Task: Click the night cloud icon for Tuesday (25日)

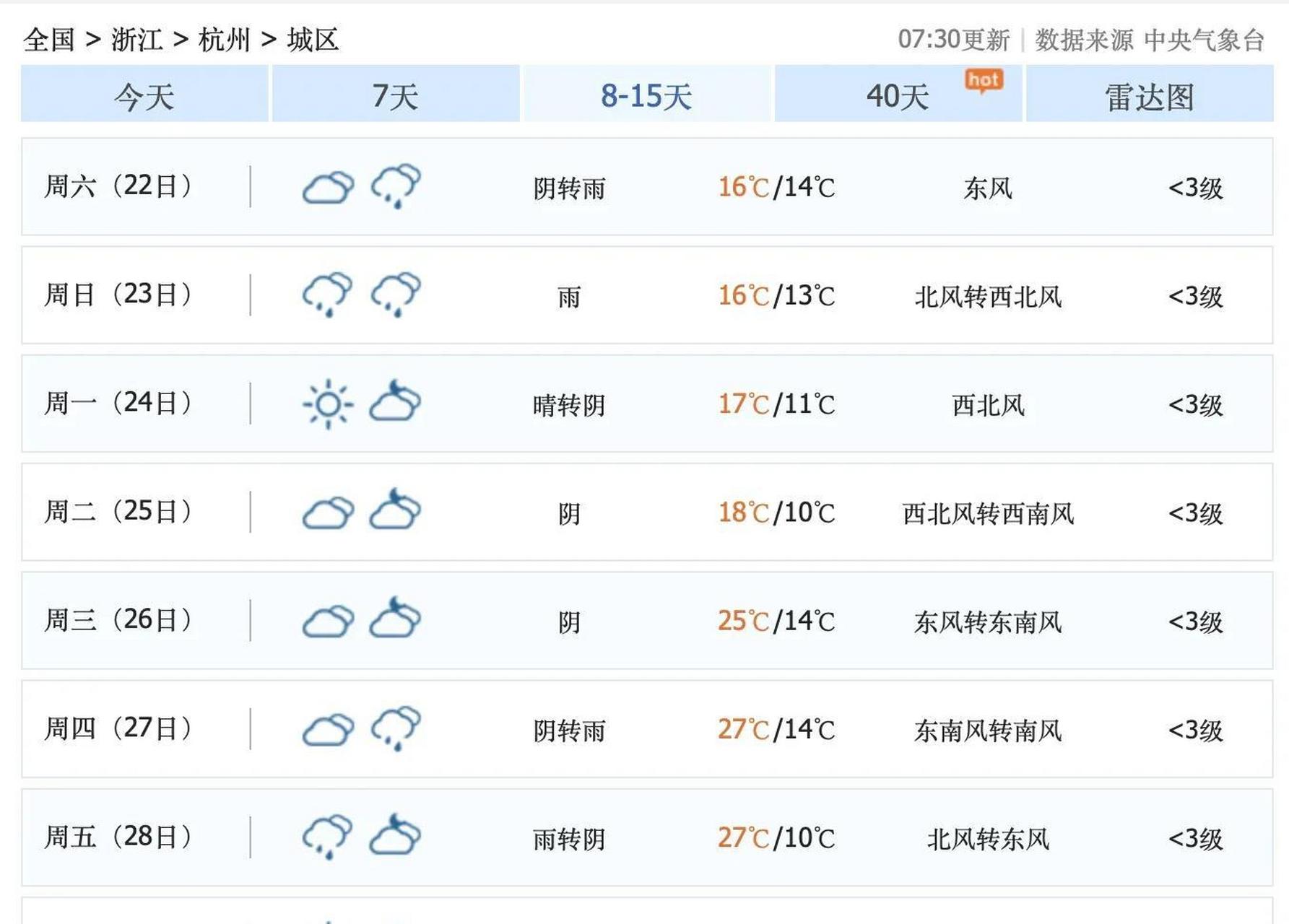Action: (394, 513)
